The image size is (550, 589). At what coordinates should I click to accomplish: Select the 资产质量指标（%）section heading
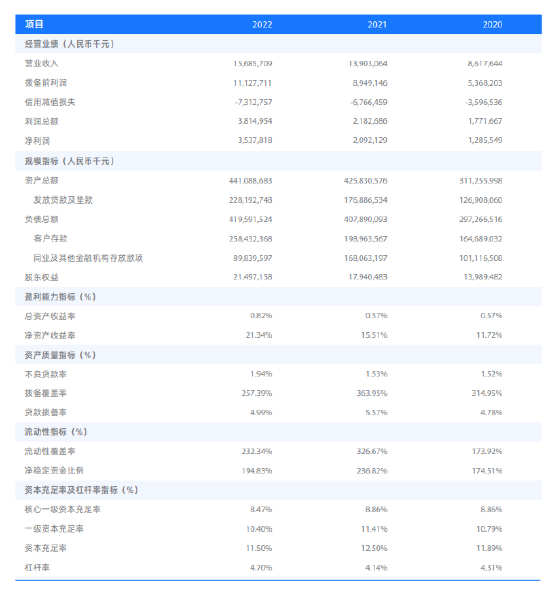[60, 355]
